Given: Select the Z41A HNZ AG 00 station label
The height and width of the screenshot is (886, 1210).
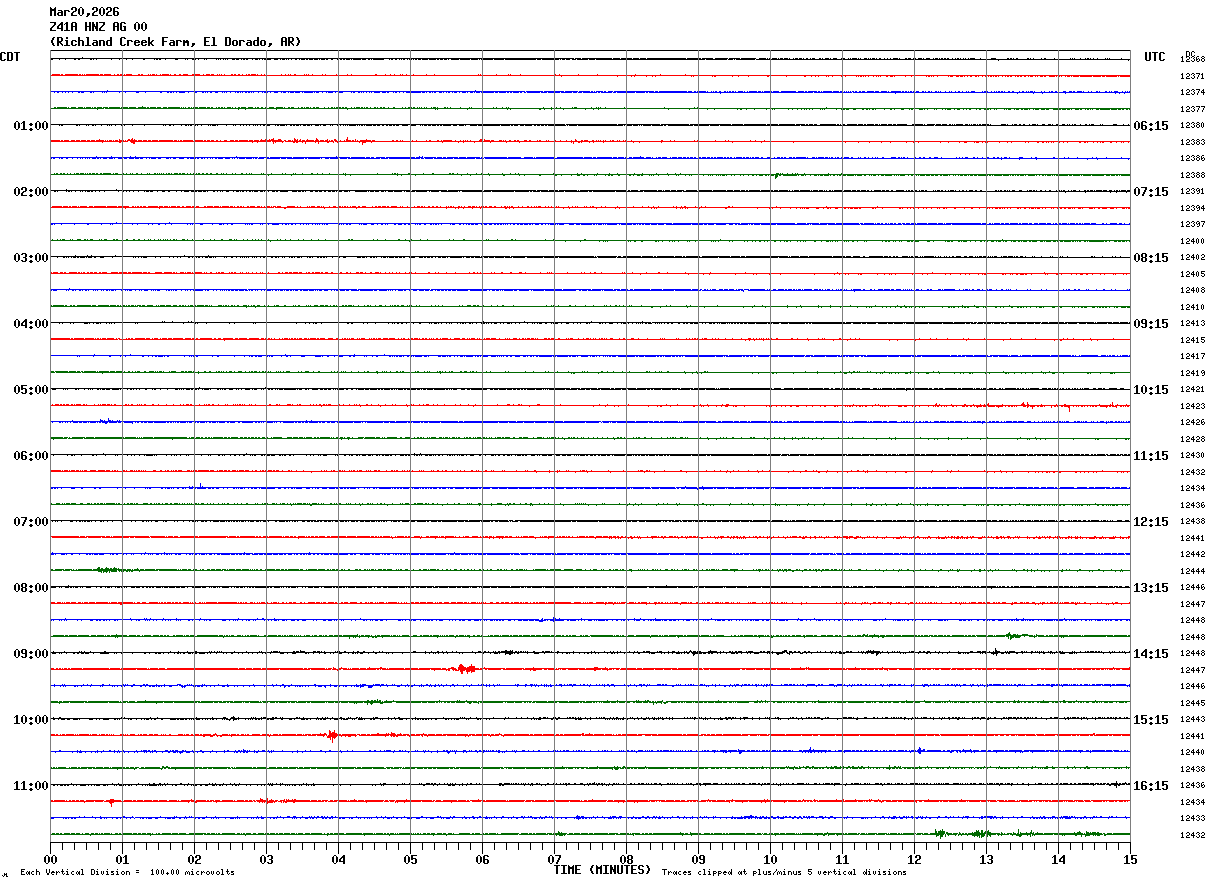Looking at the screenshot, I should tap(98, 27).
